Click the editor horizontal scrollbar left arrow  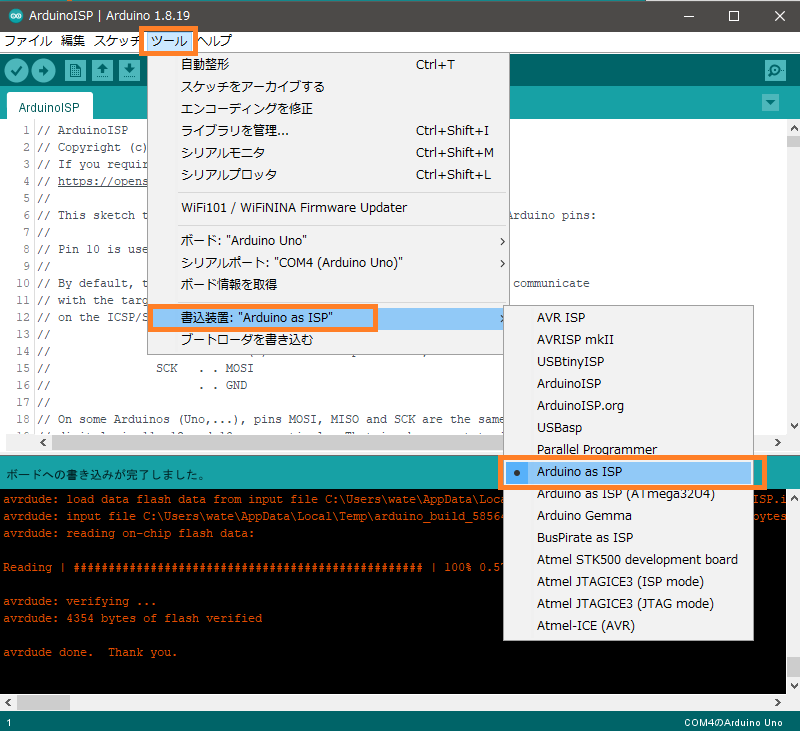pos(43,442)
